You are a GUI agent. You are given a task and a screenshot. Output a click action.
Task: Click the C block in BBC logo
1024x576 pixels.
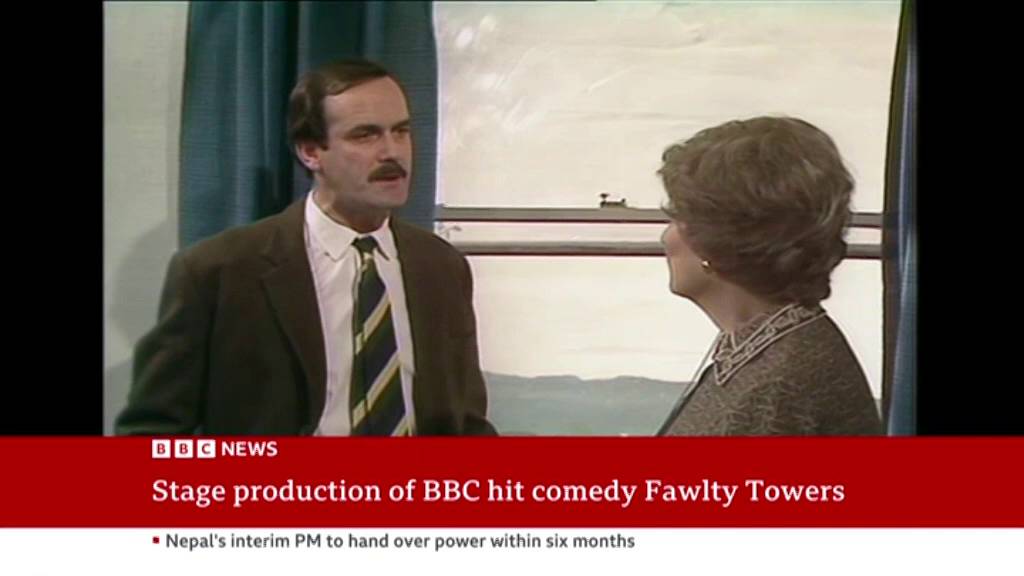[206, 449]
